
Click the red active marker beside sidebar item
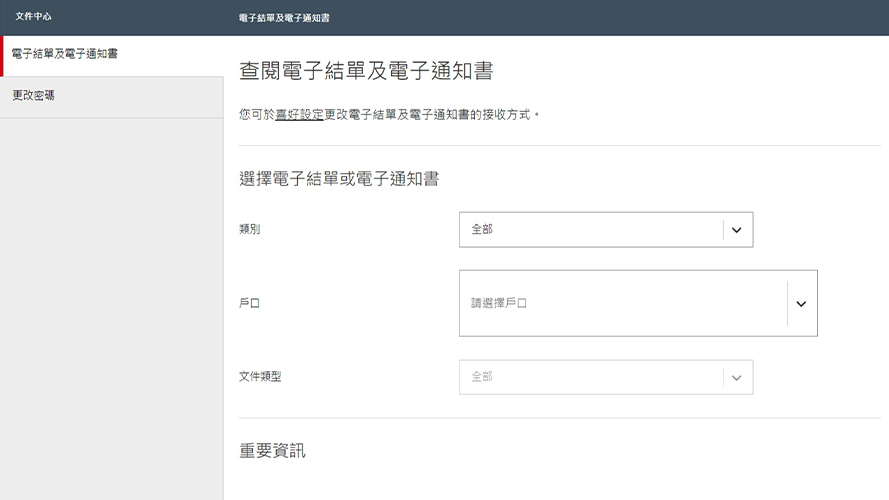[x=2, y=56]
